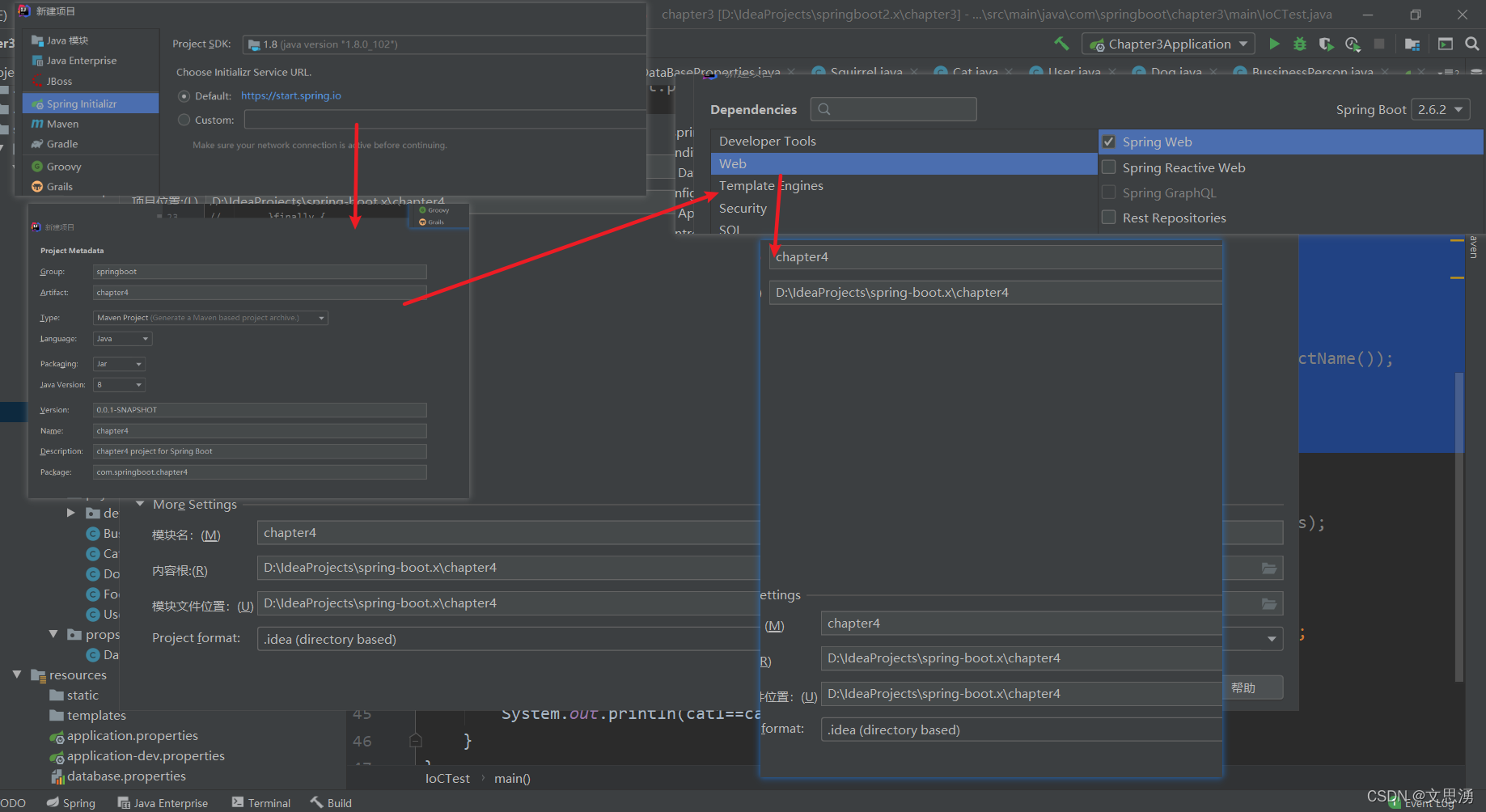Open the Spring tool window tab
Image resolution: width=1486 pixels, height=812 pixels.
pos(71,803)
